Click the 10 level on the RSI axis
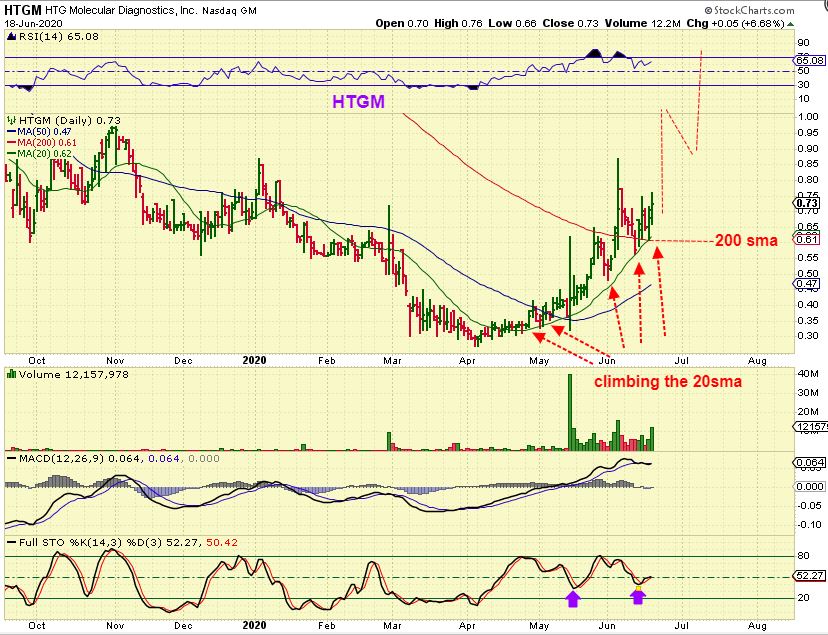828x635 pixels. [x=803, y=99]
